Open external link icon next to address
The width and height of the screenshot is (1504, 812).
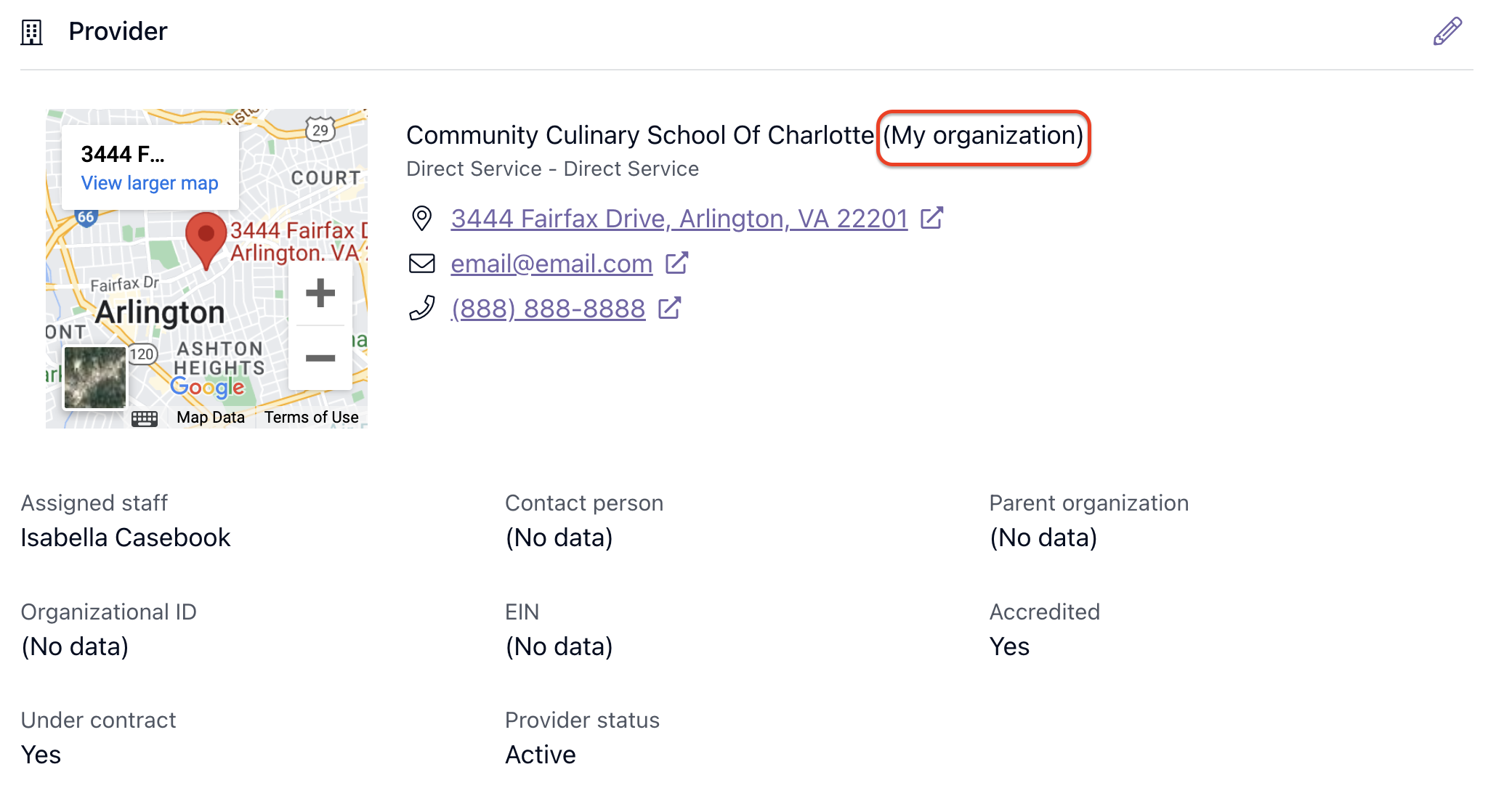click(931, 218)
